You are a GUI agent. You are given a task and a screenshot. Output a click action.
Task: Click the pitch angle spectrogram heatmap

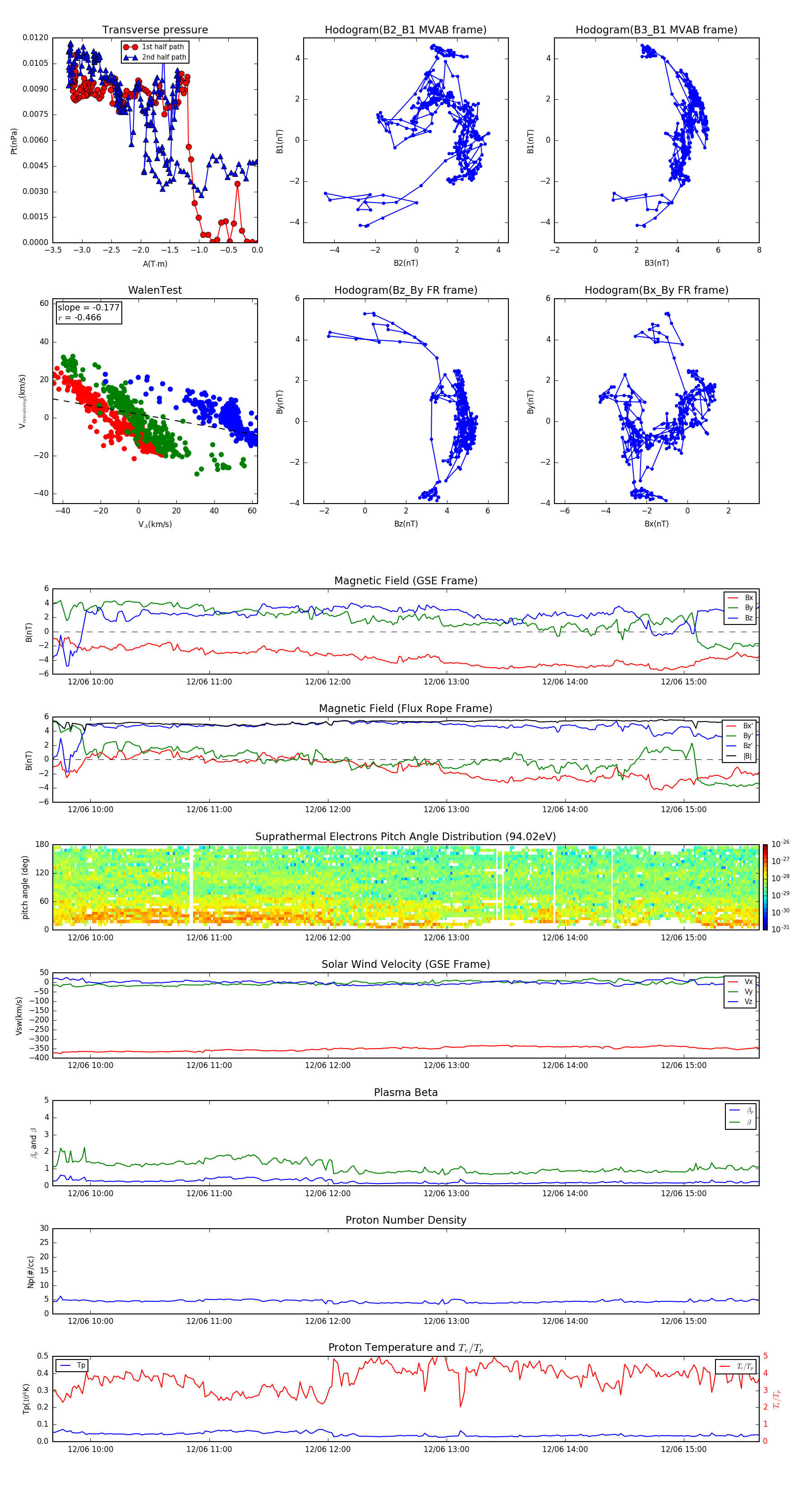pos(406,887)
